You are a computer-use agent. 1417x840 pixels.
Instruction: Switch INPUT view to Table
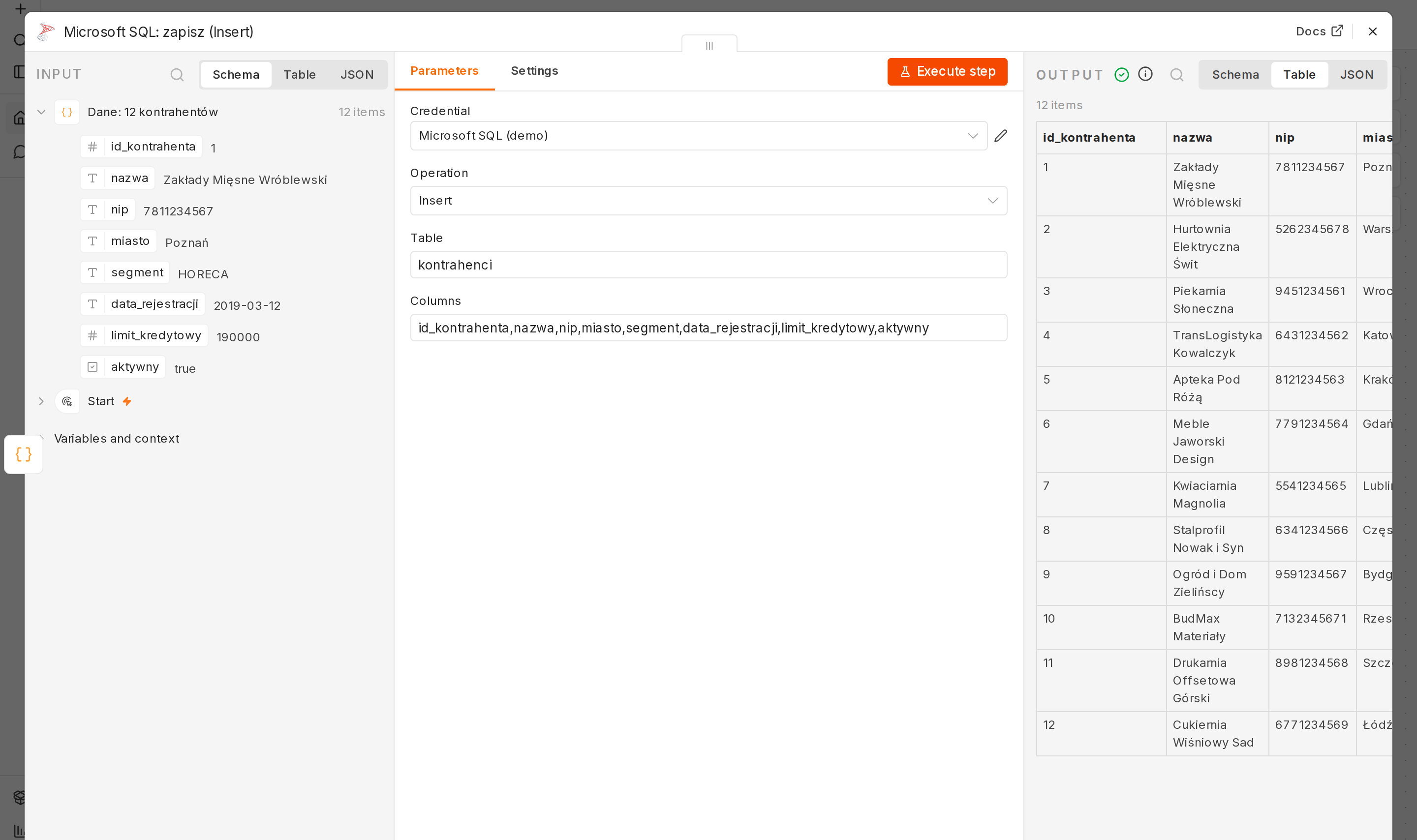pos(300,75)
